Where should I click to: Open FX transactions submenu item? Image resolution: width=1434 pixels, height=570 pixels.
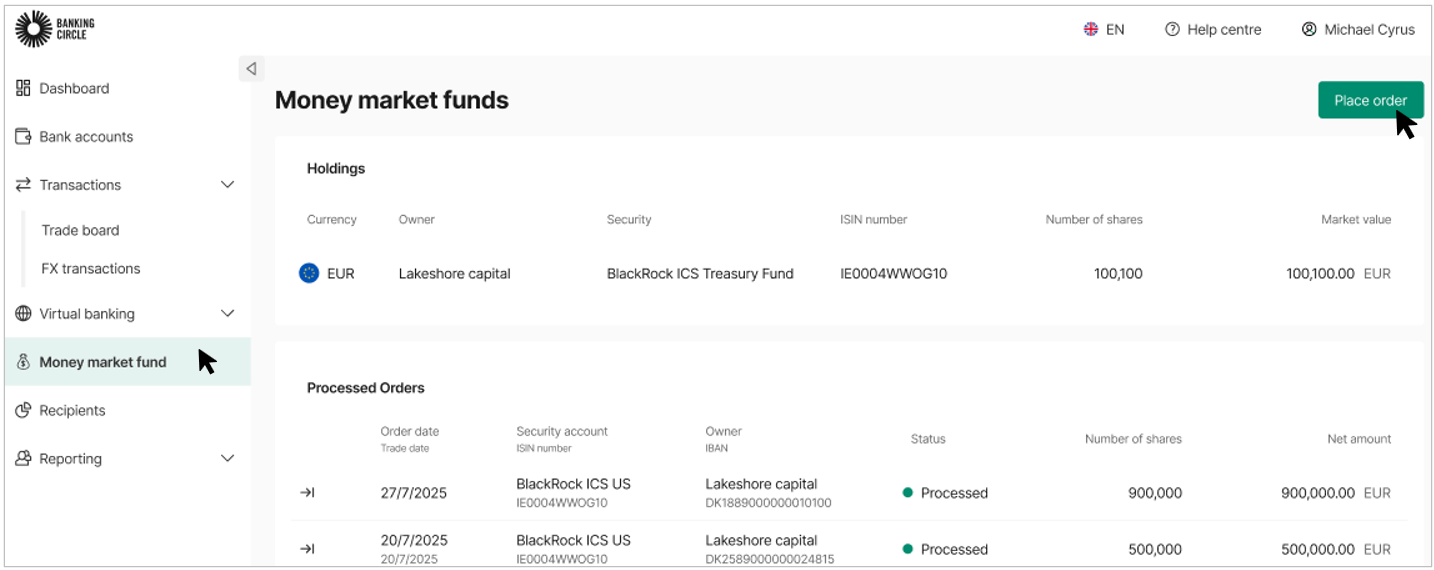pyautogui.click(x=91, y=268)
